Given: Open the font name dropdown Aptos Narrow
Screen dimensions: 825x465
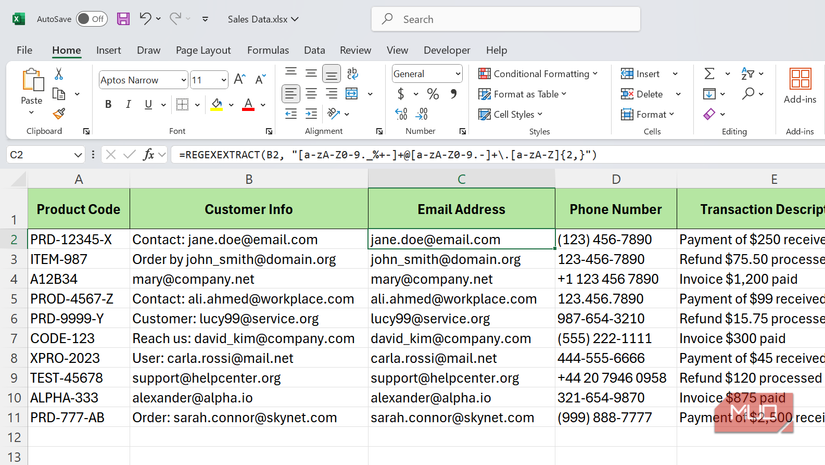Looking at the screenshot, I should 183,80.
